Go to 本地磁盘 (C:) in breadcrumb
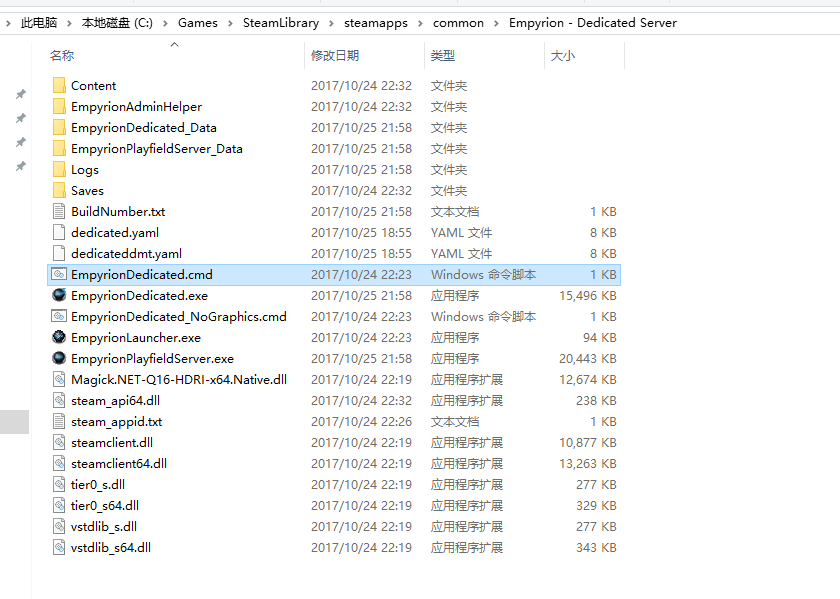840x599 pixels. click(x=117, y=23)
